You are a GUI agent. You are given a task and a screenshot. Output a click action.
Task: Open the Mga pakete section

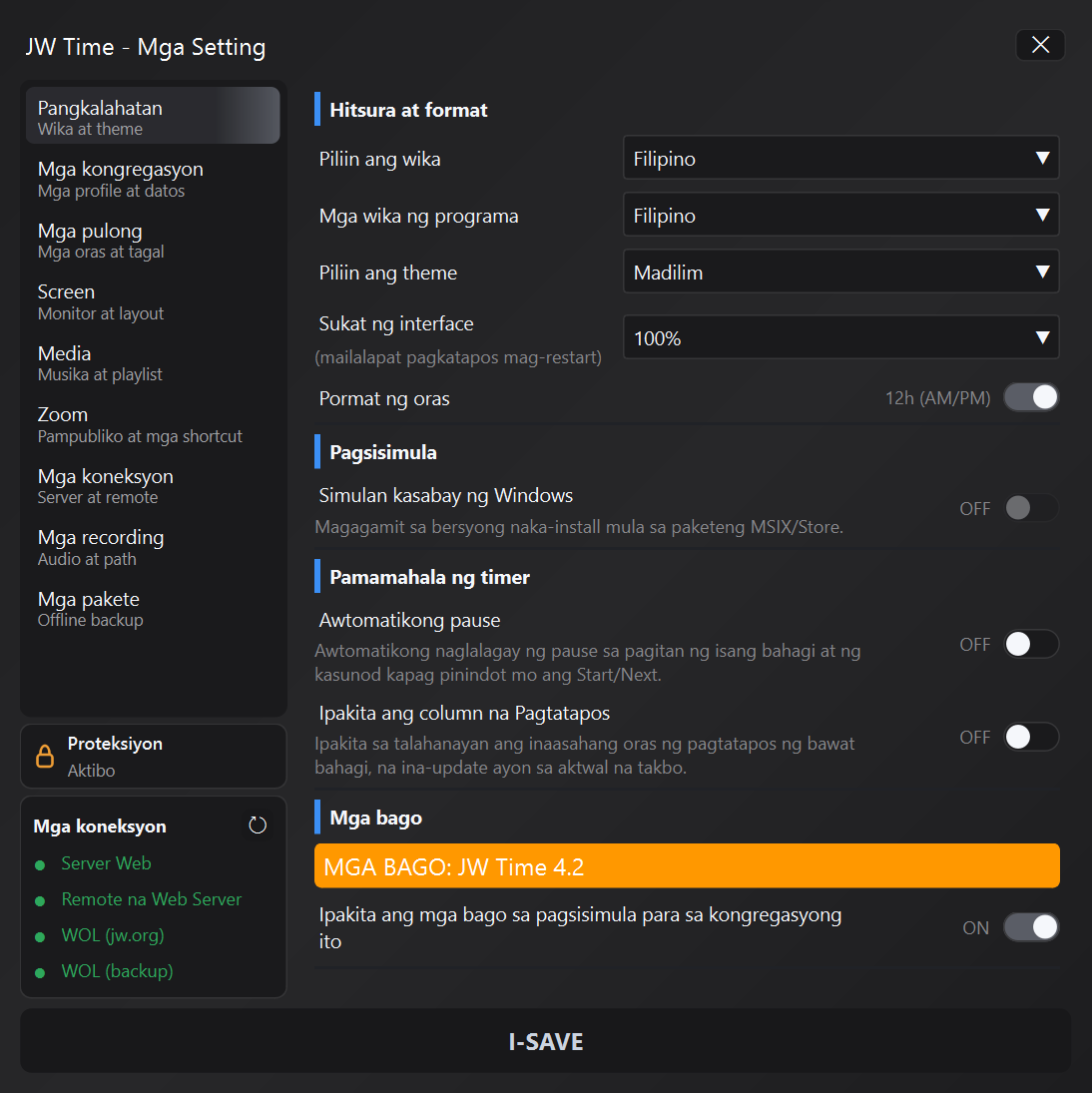click(x=153, y=609)
